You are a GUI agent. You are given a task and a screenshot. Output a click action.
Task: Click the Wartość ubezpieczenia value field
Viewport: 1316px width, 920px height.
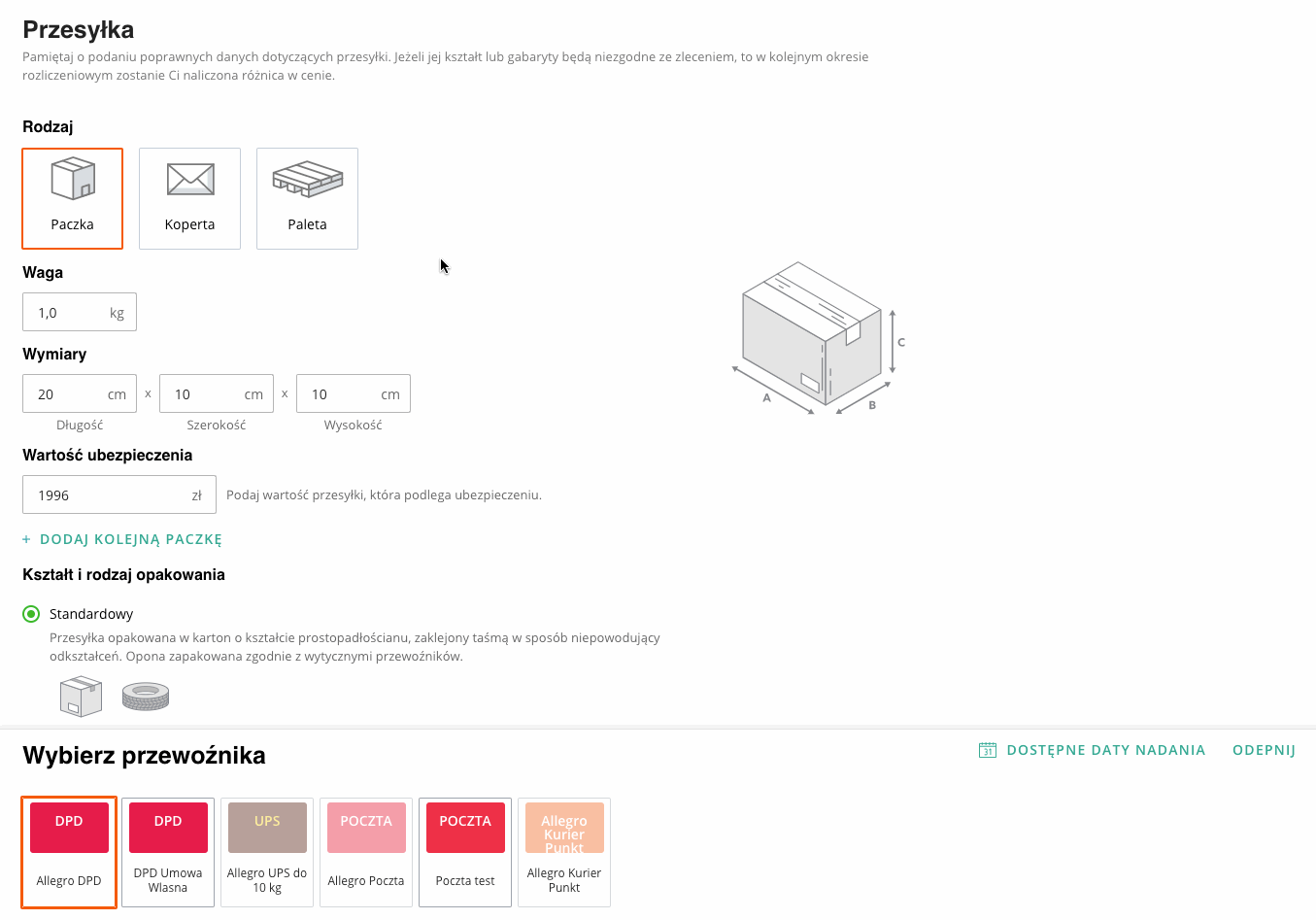pyautogui.click(x=107, y=495)
